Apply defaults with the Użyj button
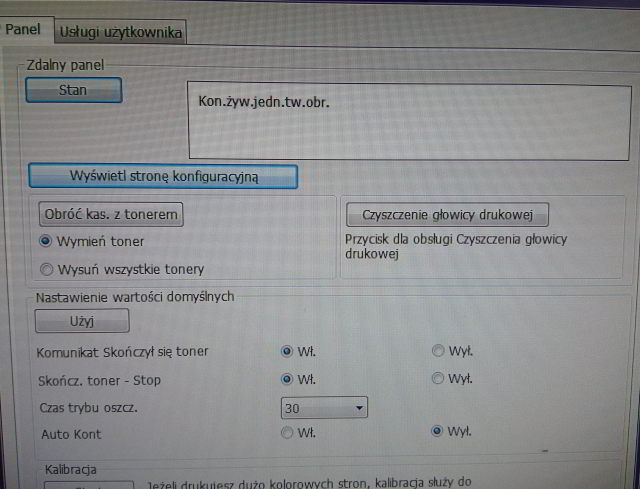Image resolution: width=640 pixels, height=489 pixels. 82,321
